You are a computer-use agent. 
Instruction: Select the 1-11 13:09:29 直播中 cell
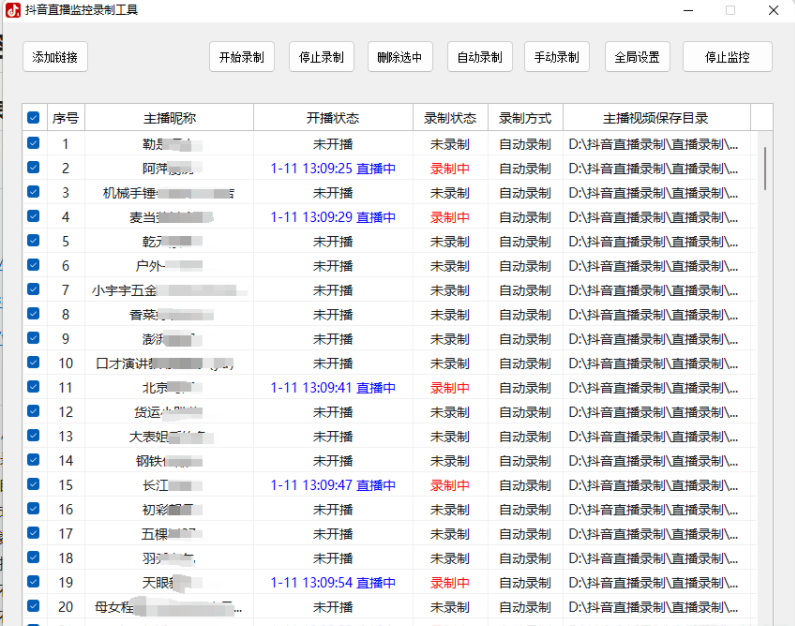tap(333, 217)
